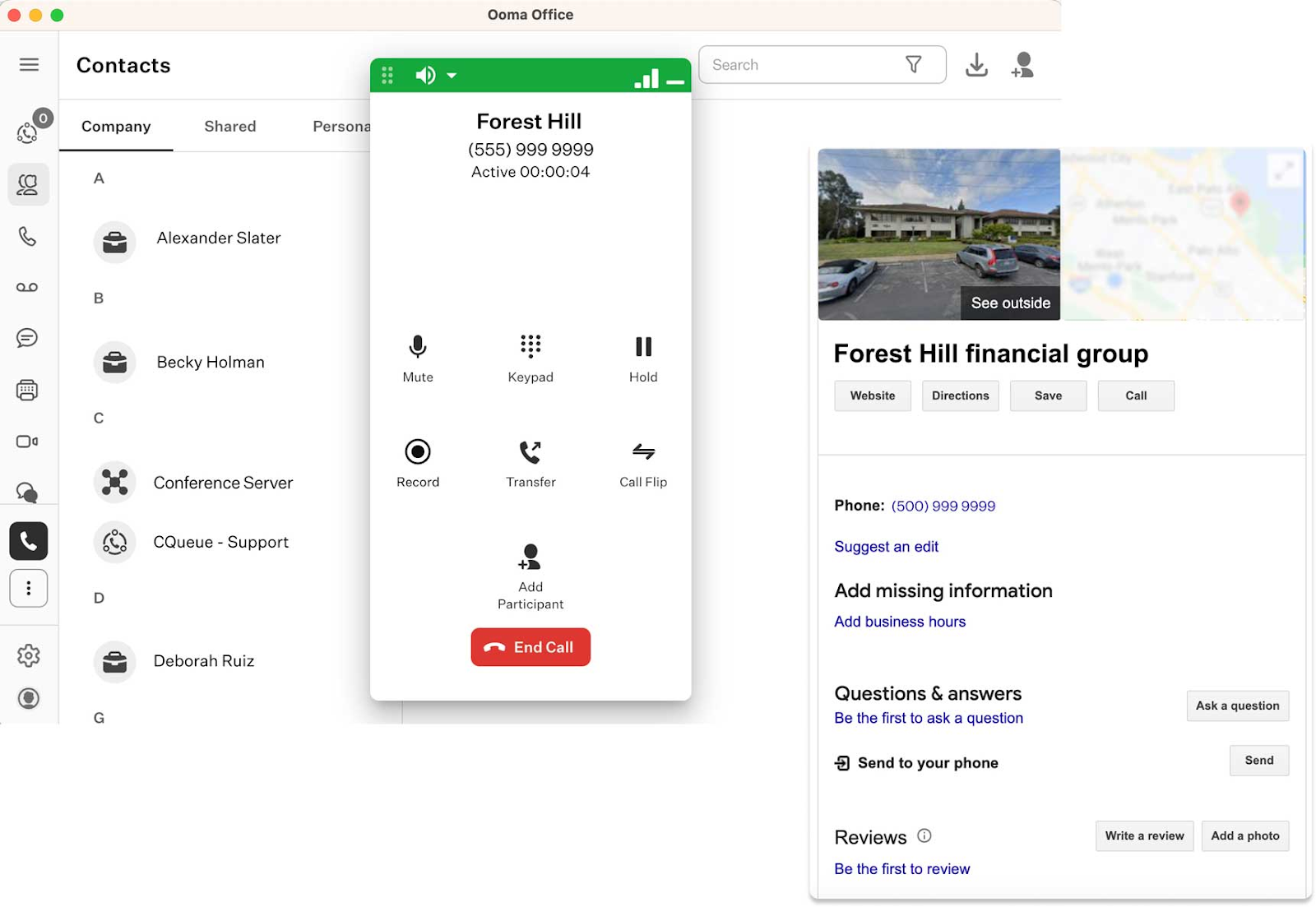Select the Conference Server contact

click(222, 483)
